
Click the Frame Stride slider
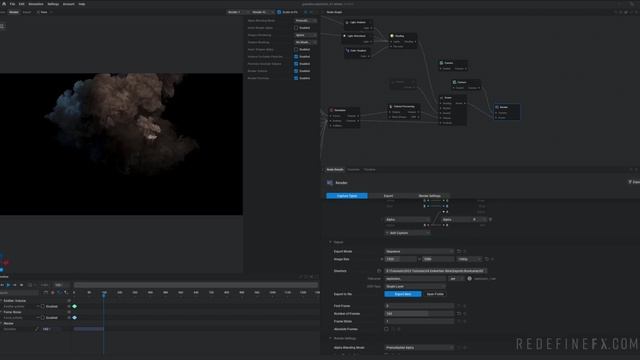coord(419,321)
